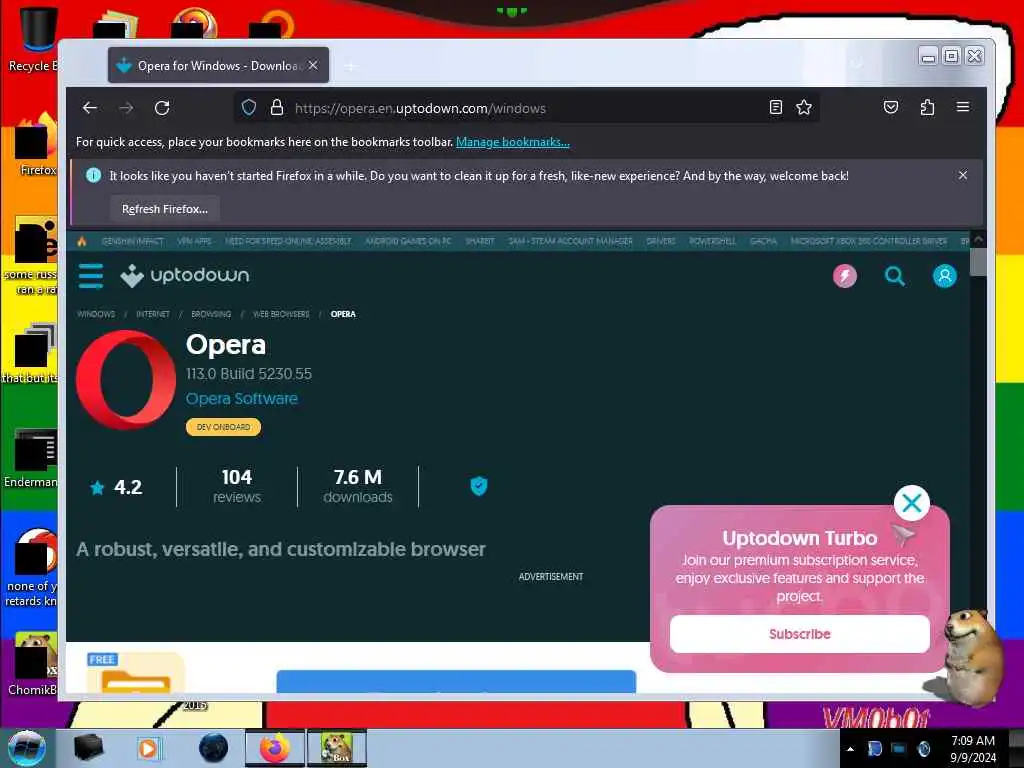Open the Gacha trending link
The height and width of the screenshot is (768, 1024).
(763, 241)
